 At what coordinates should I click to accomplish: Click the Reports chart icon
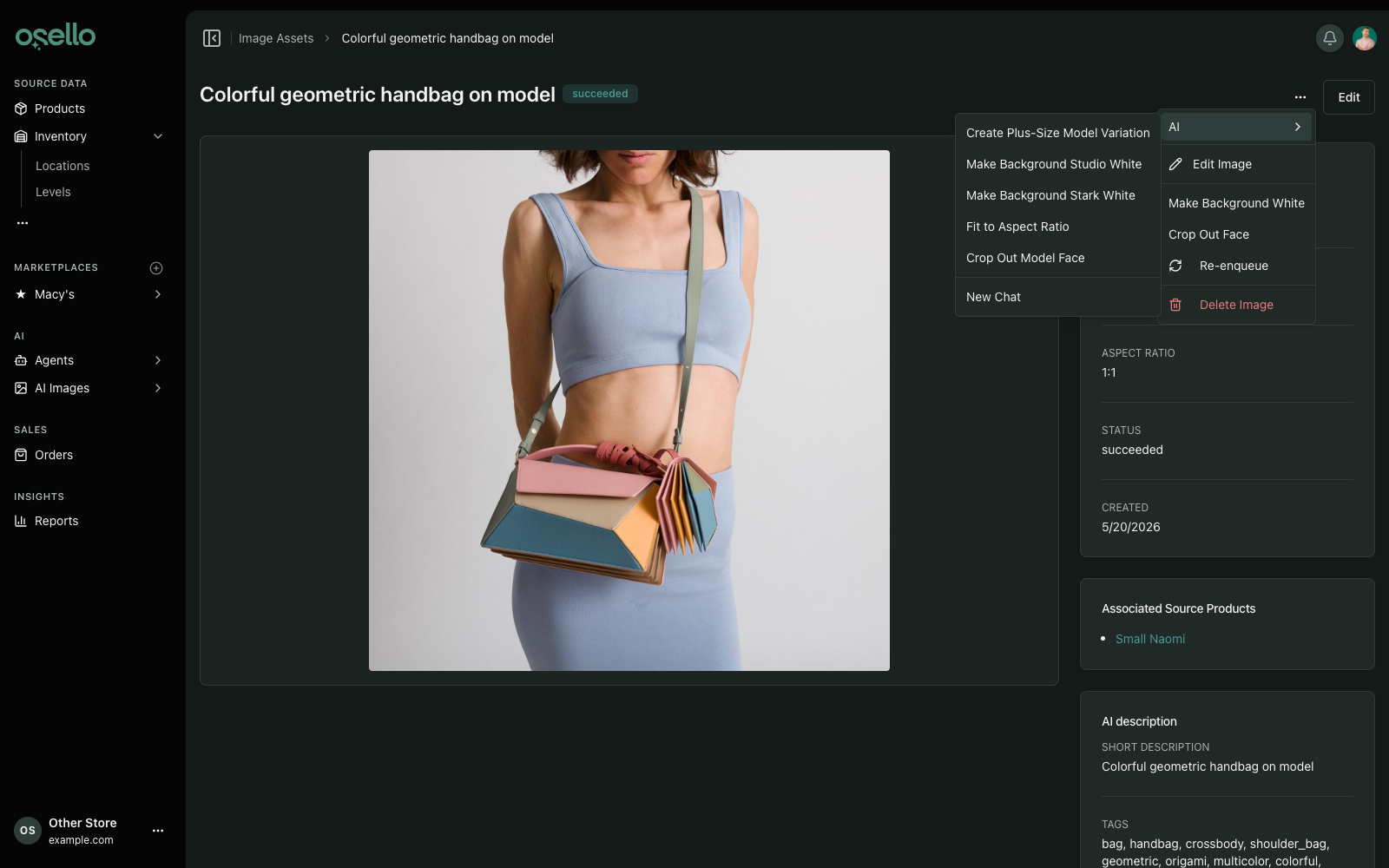click(21, 521)
